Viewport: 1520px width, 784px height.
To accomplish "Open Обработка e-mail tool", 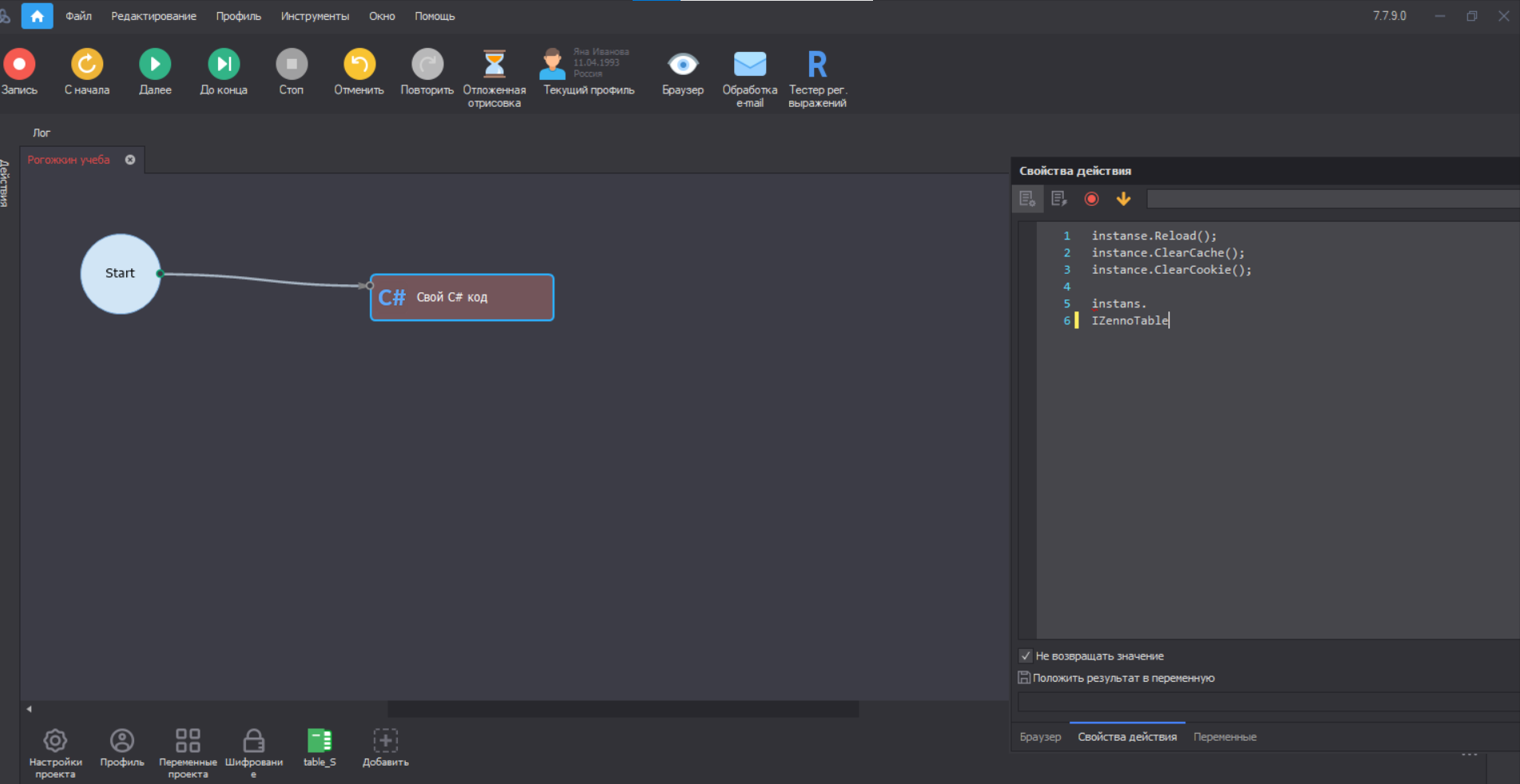I will 749,65.
